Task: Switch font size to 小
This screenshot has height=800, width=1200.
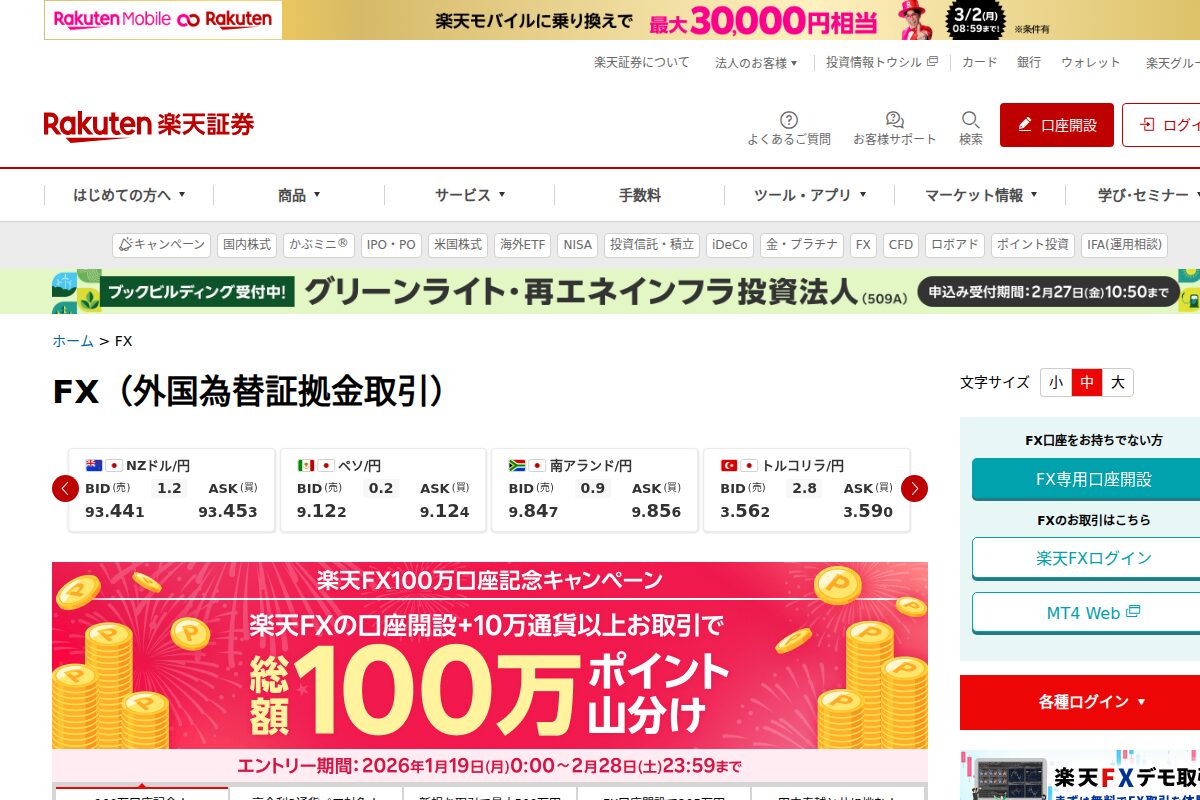Action: pyautogui.click(x=1056, y=382)
